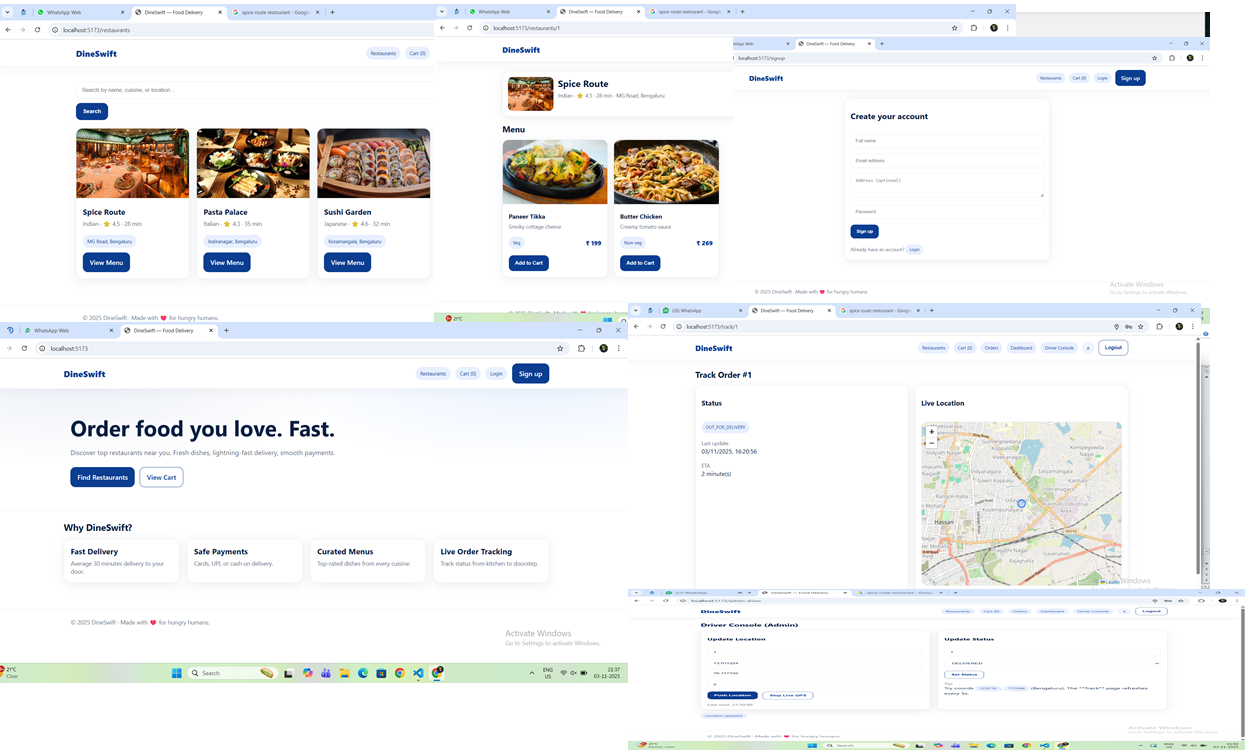
Task: Zoom in on the Live Location map
Action: [x=931, y=432]
